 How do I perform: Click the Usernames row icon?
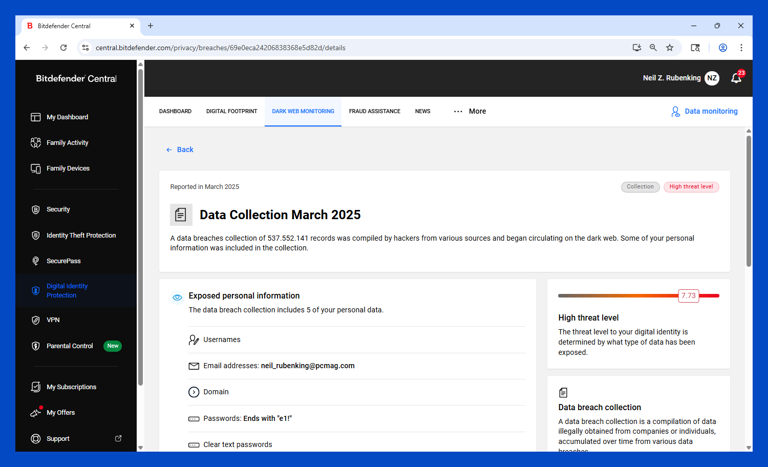[193, 340]
